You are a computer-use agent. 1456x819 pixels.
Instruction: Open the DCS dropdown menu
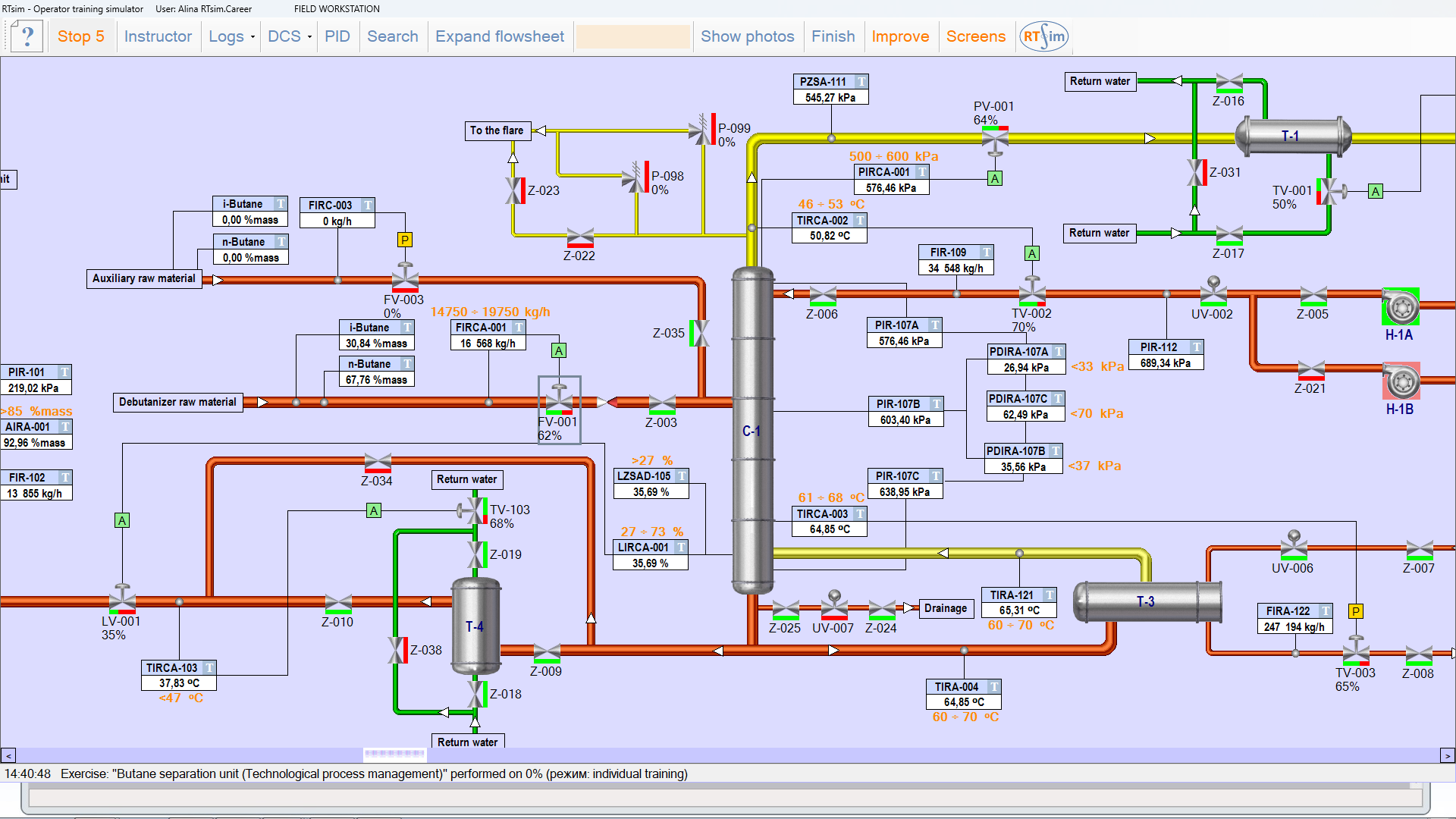tap(289, 36)
